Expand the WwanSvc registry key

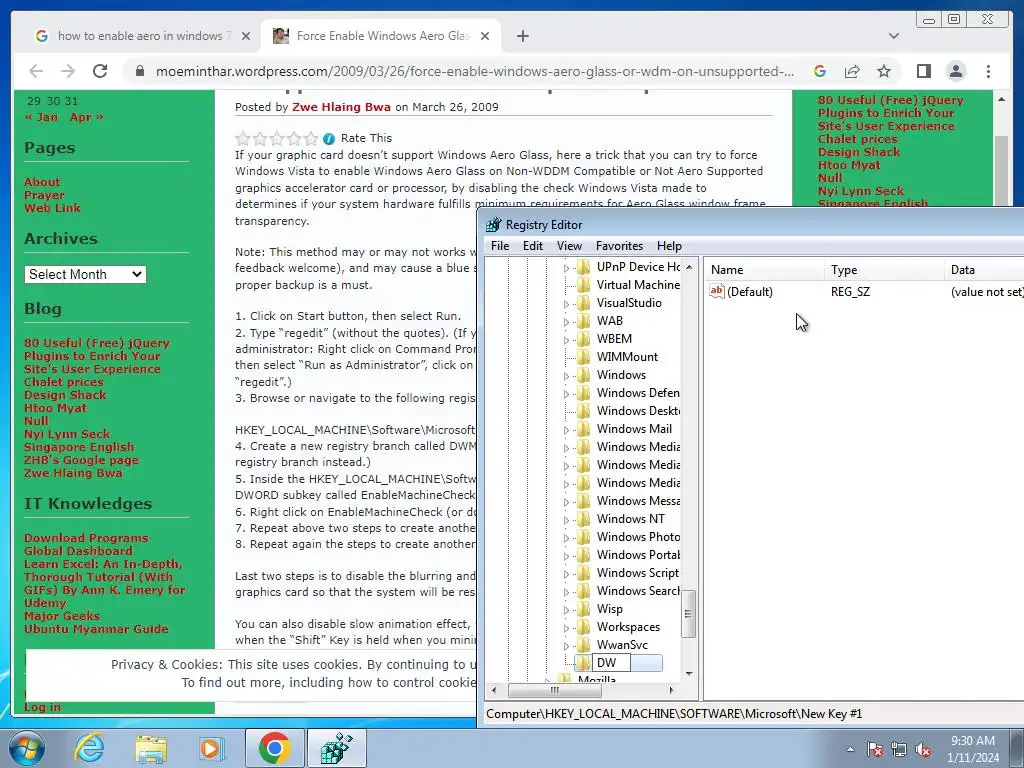pos(566,646)
